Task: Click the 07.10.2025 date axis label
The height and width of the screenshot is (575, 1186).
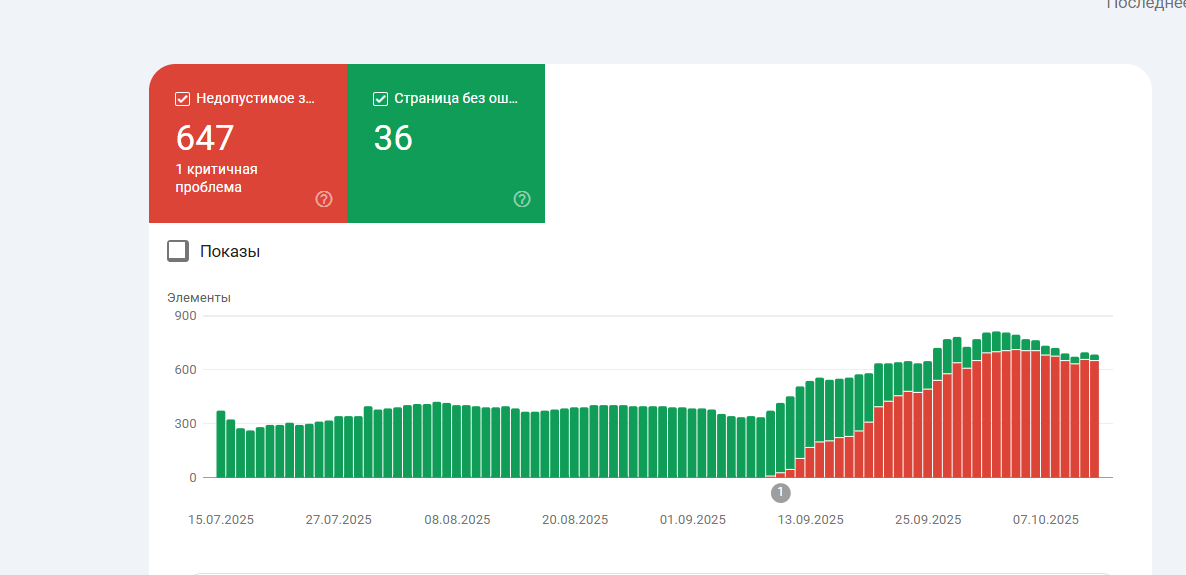Action: click(1046, 519)
